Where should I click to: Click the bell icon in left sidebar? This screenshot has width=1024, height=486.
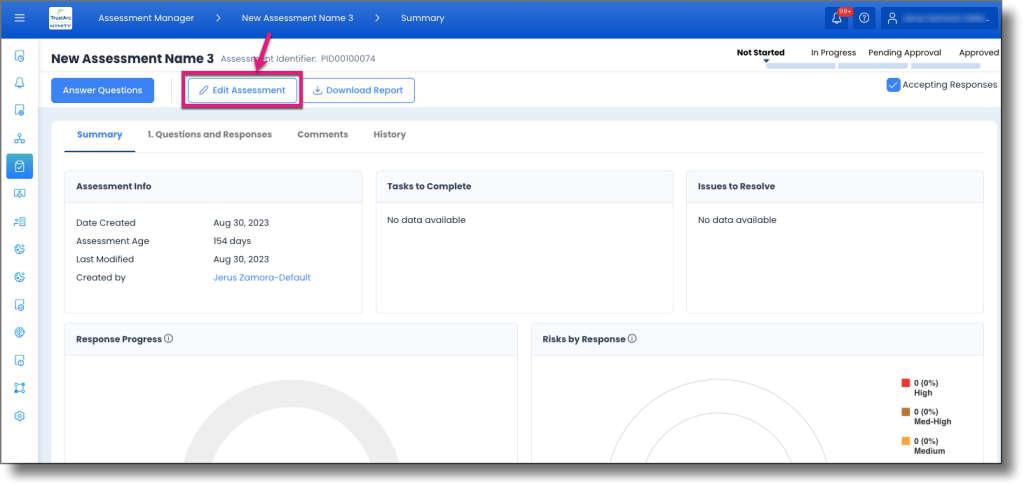coord(20,83)
